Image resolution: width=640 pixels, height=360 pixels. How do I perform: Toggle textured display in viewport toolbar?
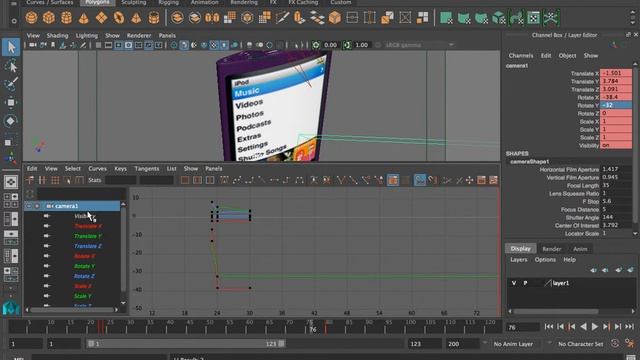(214, 45)
